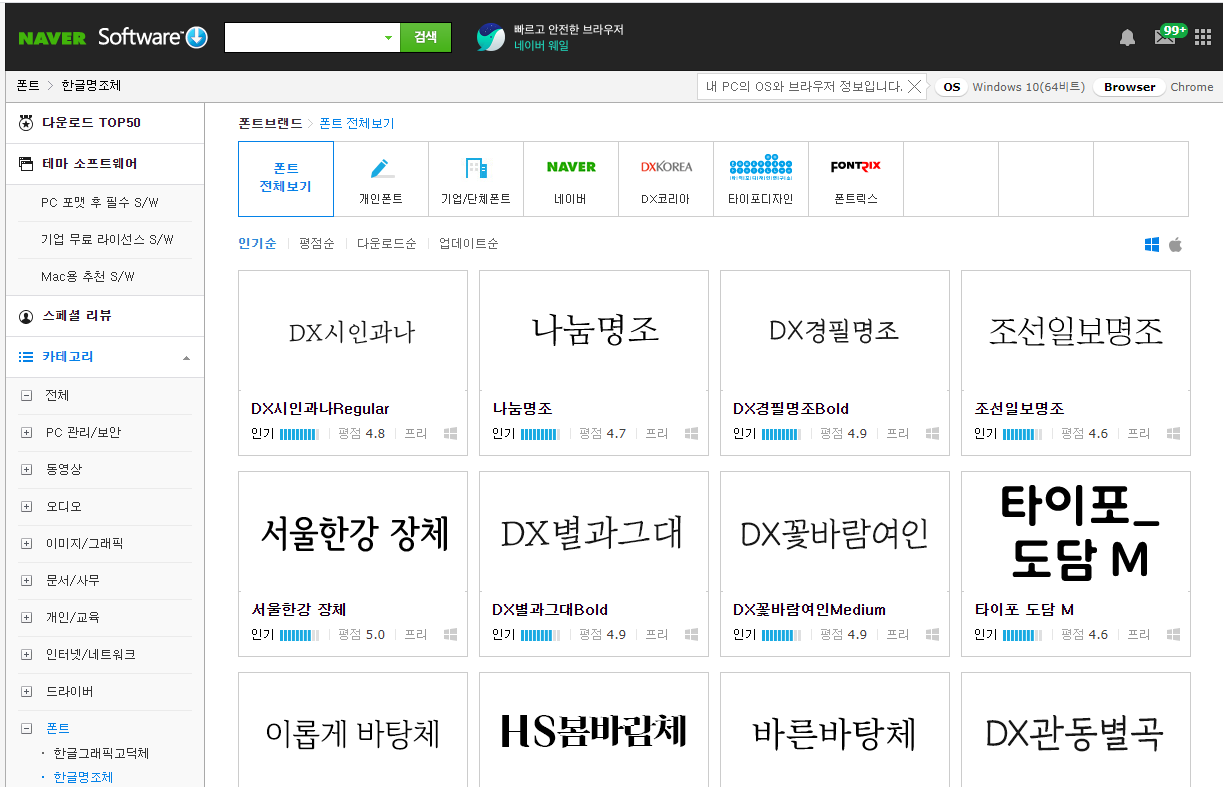Select the 개인폰트 pencil icon
The image size is (1223, 787).
click(381, 168)
